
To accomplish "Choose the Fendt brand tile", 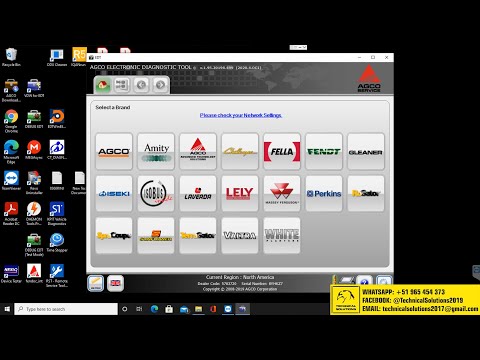I will coord(324,152).
